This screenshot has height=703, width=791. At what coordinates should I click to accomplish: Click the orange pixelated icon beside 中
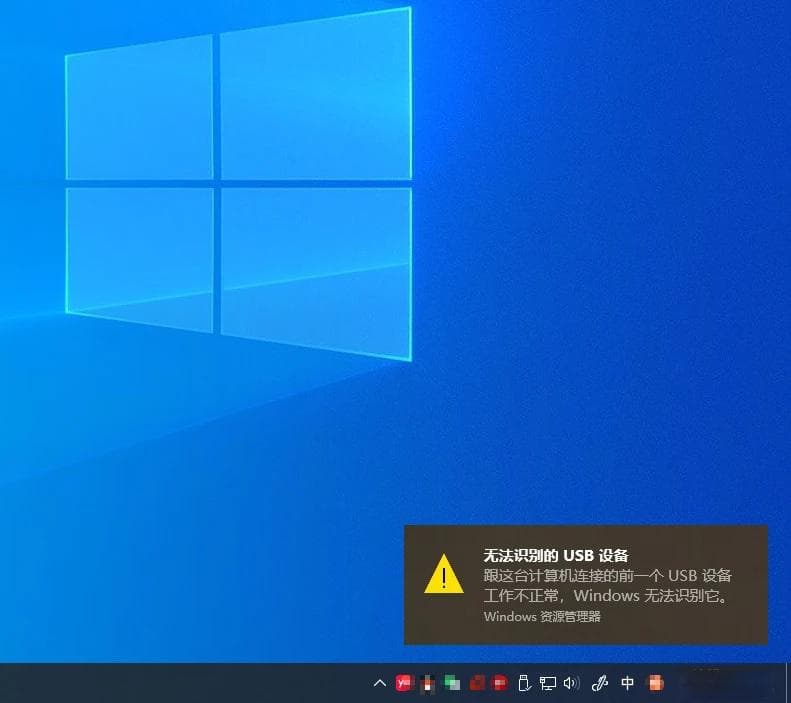[x=655, y=683]
